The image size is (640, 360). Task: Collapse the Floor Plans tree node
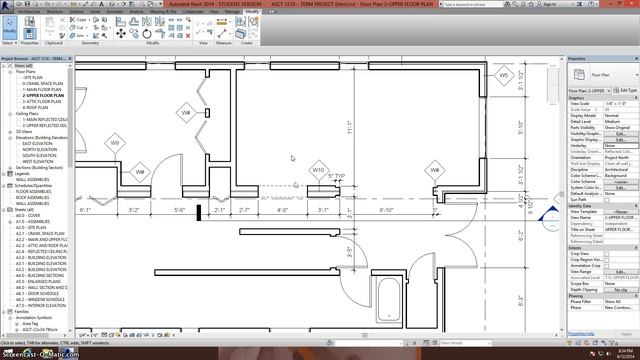(x=11, y=72)
